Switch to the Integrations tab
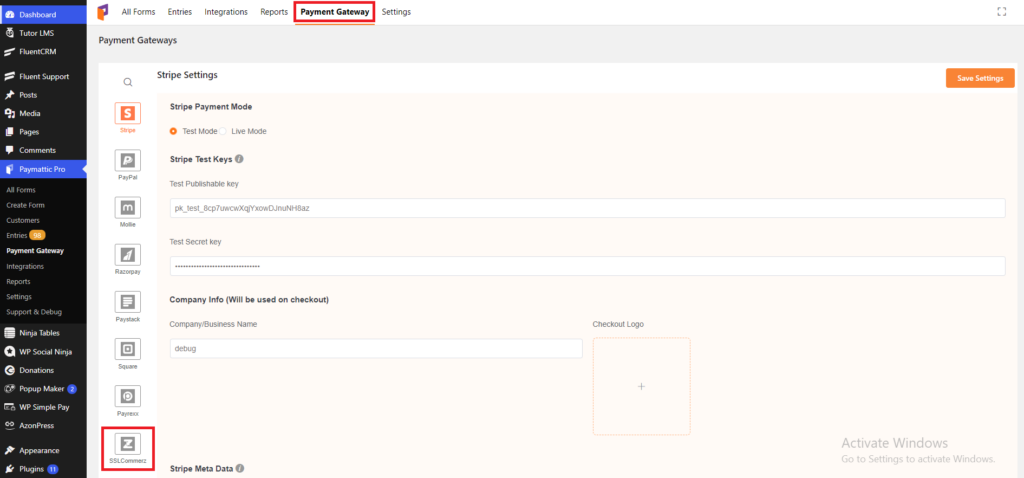The height and width of the screenshot is (478, 1024). (x=226, y=12)
